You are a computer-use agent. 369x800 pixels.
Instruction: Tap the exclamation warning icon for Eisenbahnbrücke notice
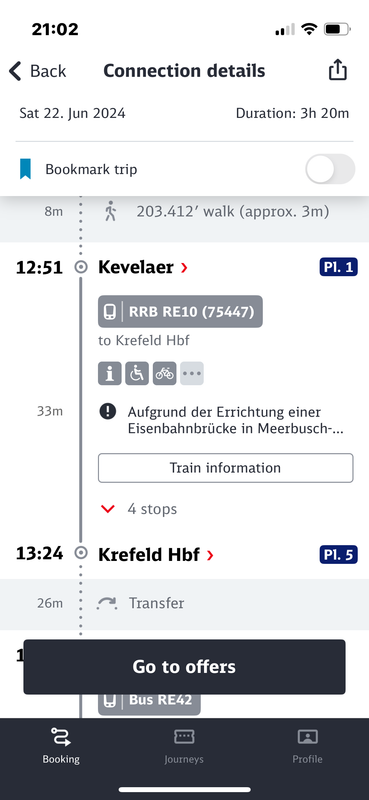pos(107,412)
